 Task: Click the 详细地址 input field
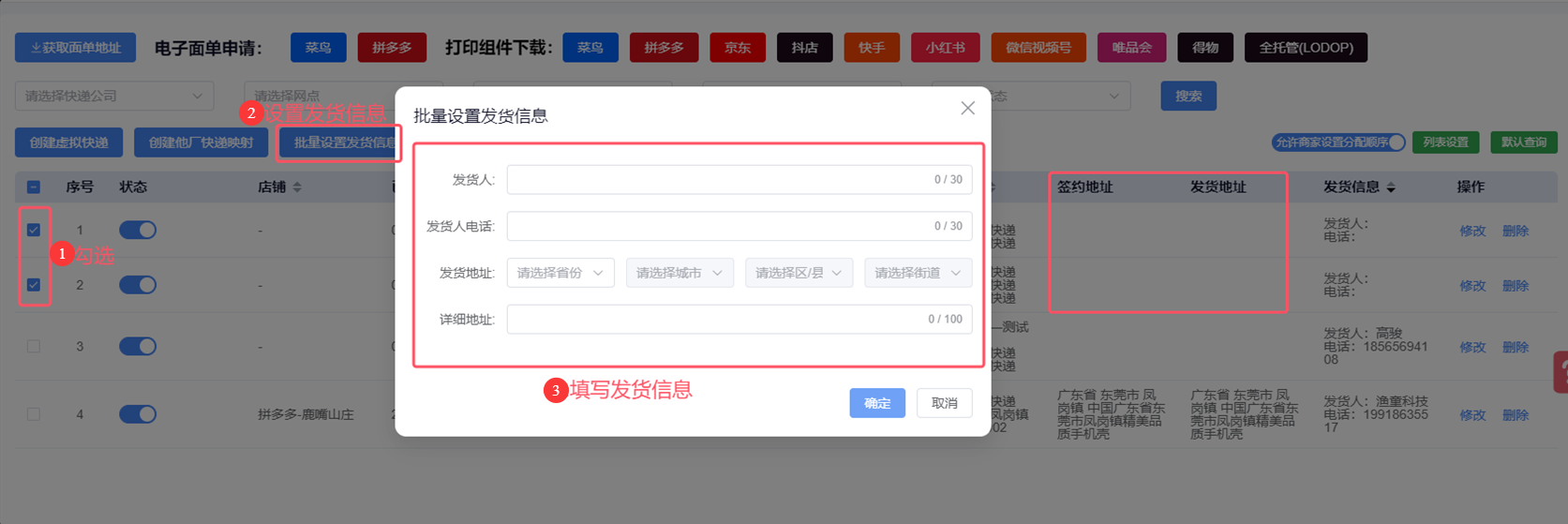point(739,319)
